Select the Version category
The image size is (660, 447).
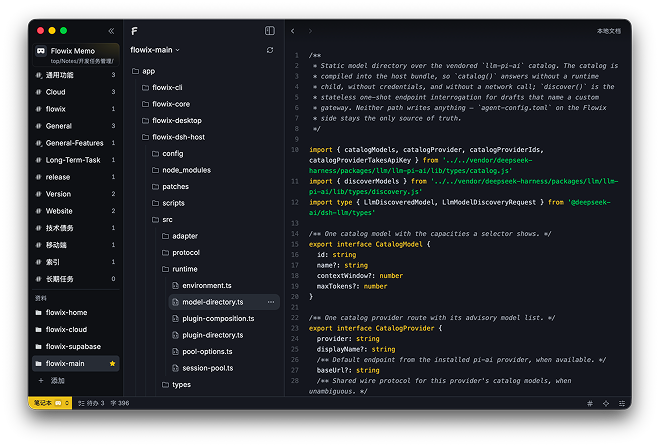[x=76, y=194]
